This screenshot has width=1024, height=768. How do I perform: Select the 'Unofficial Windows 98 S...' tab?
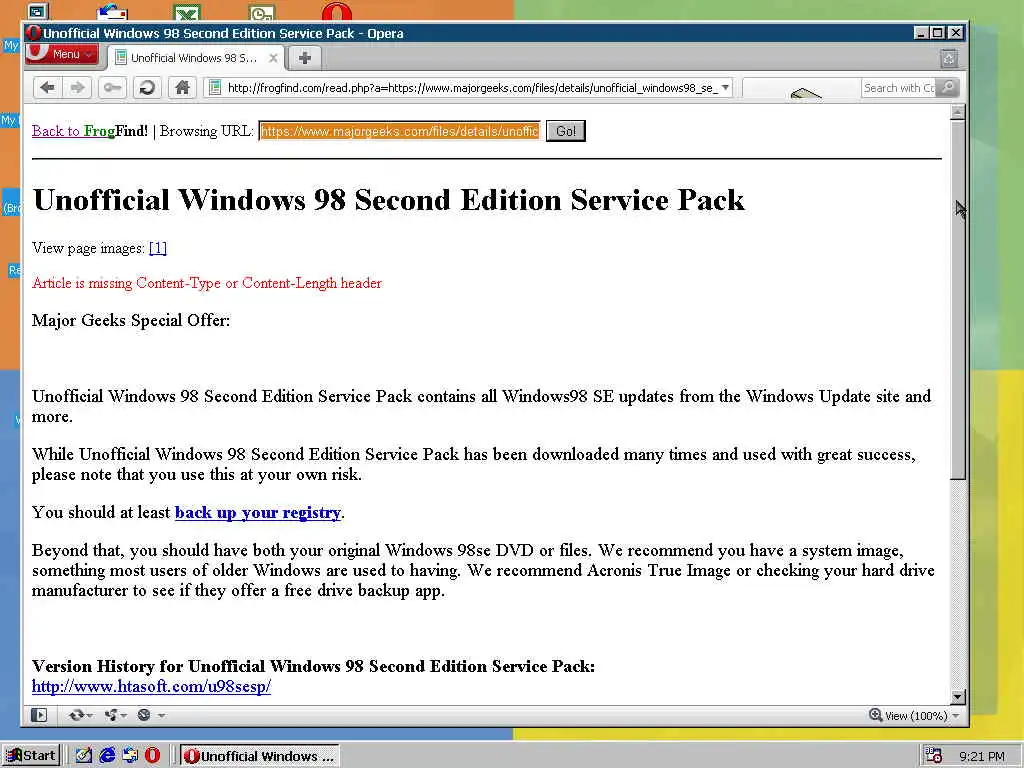click(x=194, y=58)
